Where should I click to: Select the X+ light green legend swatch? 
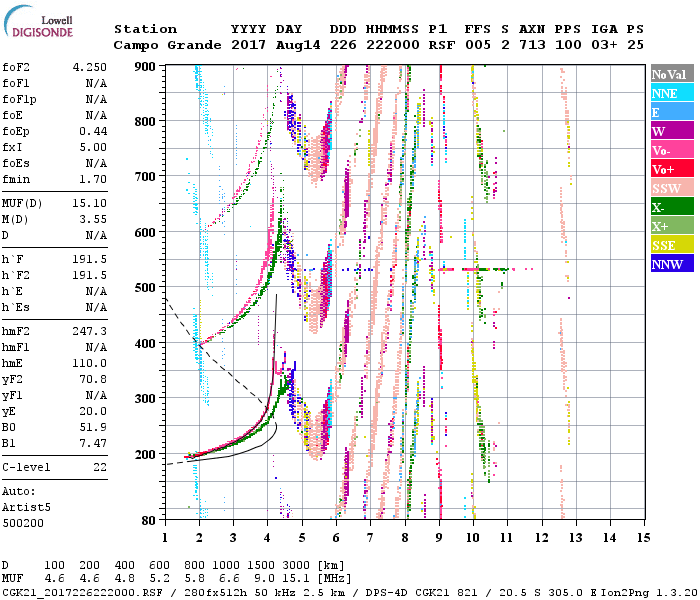672,225
